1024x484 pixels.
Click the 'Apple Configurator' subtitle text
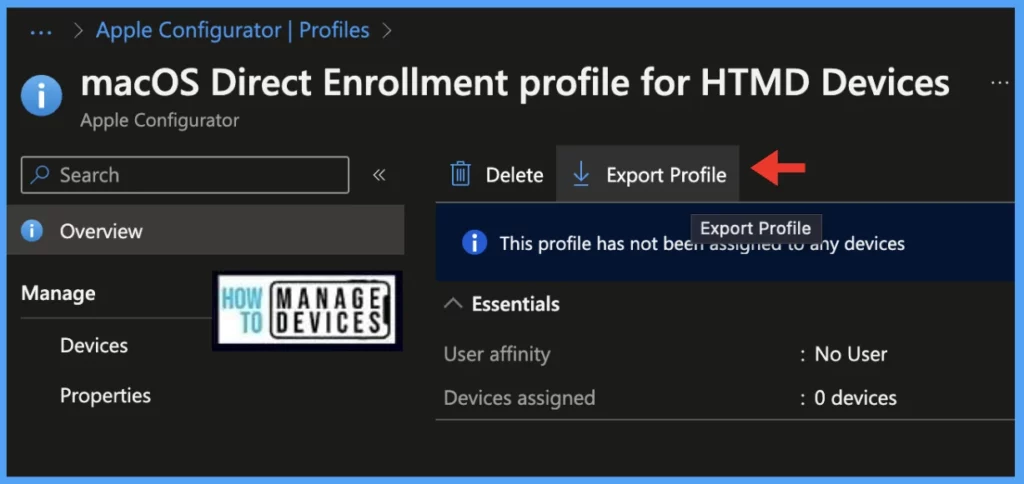click(159, 121)
